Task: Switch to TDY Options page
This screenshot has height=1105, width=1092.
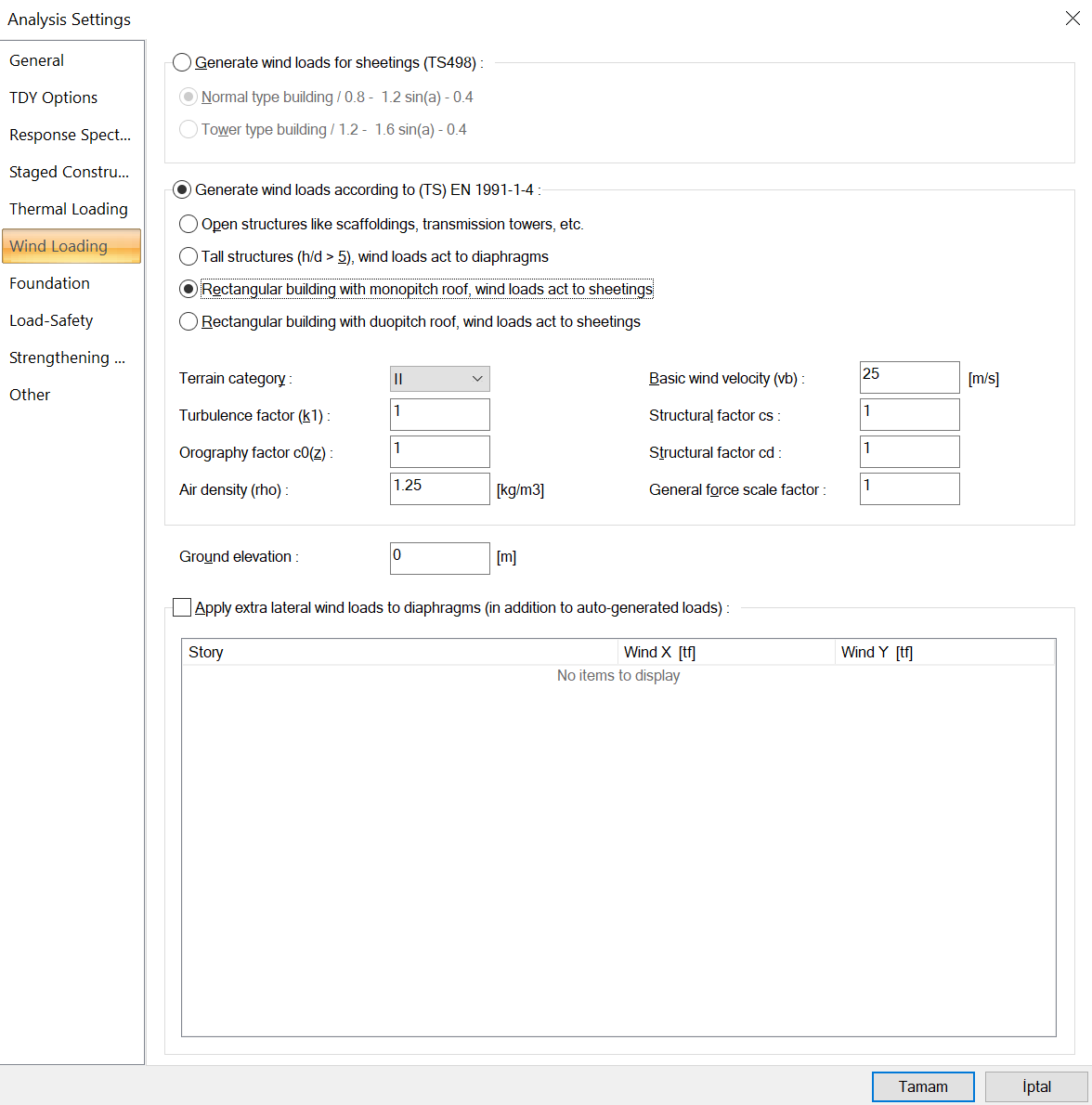Action: point(71,97)
